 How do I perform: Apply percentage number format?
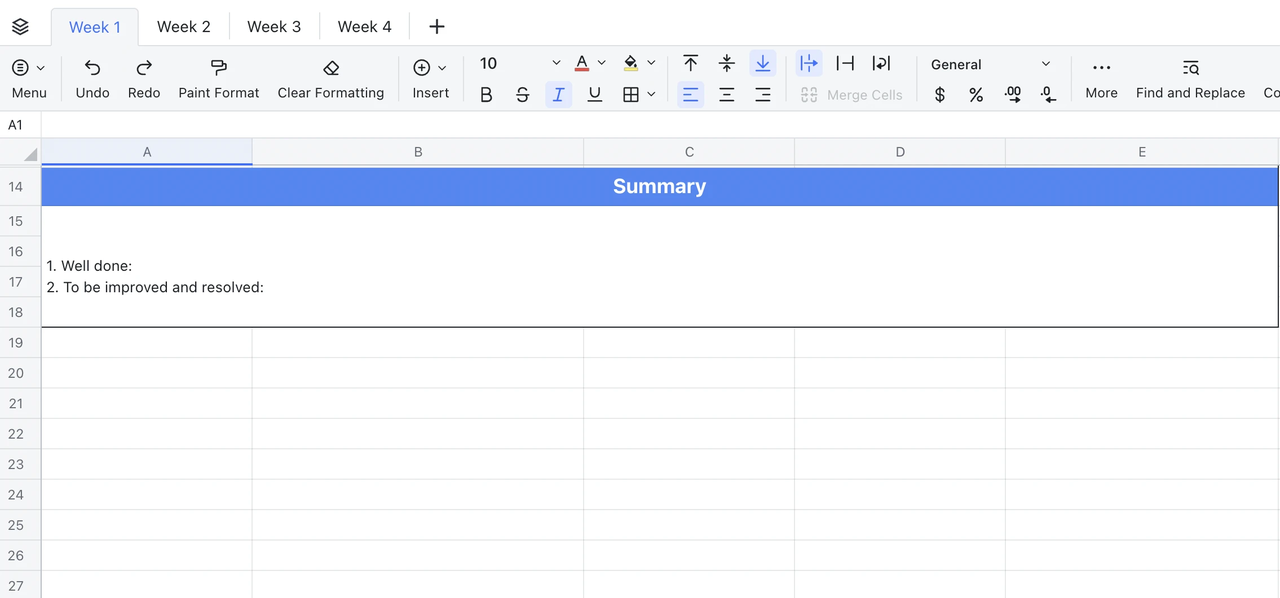point(976,95)
